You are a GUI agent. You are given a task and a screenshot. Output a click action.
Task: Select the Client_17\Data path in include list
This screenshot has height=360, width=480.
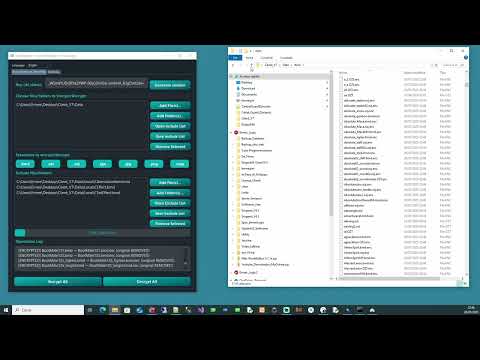(x=50, y=105)
